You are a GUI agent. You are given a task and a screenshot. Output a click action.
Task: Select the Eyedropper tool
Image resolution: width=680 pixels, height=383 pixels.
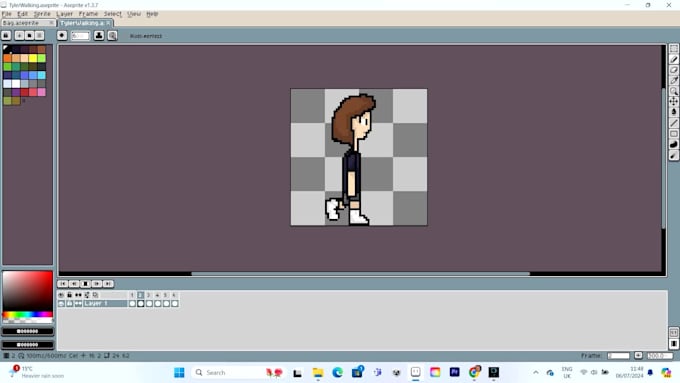pyautogui.click(x=673, y=80)
